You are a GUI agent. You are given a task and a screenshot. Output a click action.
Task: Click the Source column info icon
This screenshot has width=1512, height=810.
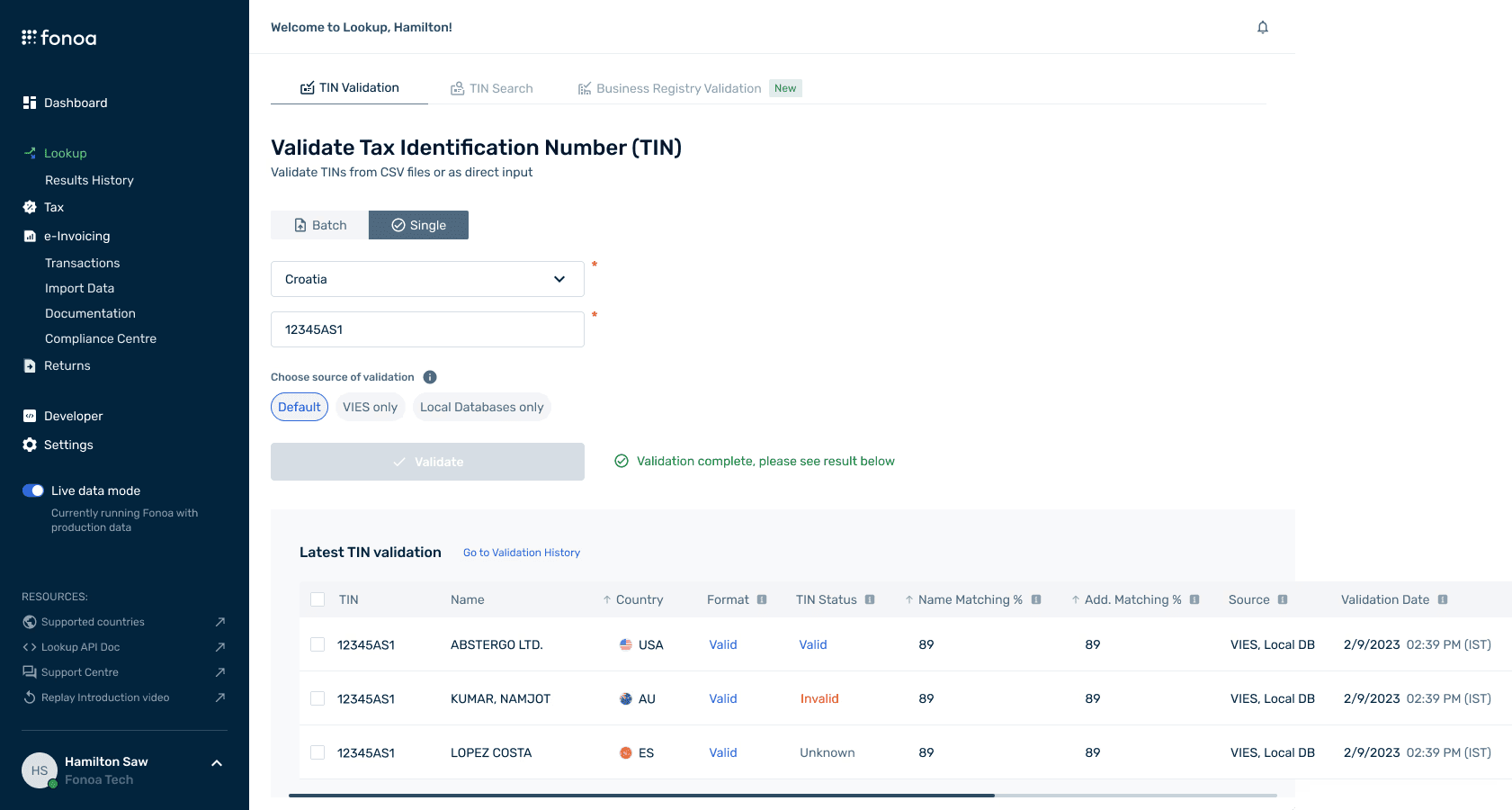(1283, 599)
